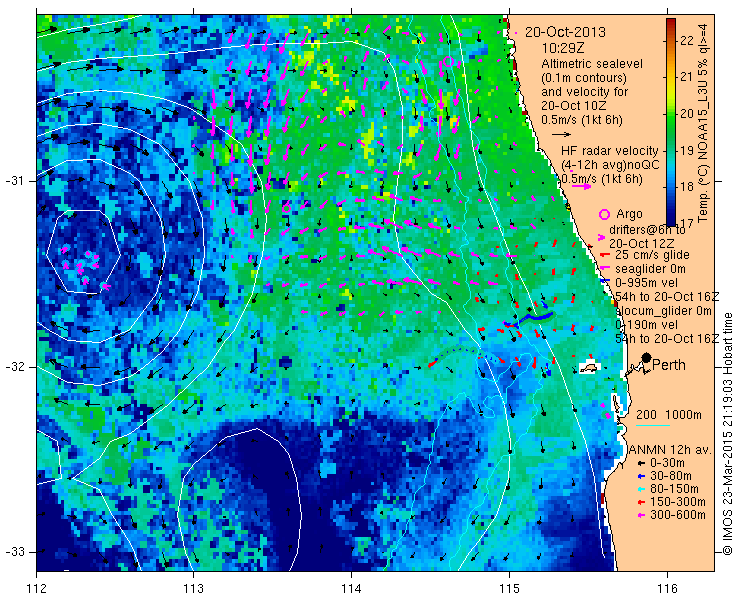Click the colorbar tick label 21
This screenshot has width=740, height=600.
point(686,77)
